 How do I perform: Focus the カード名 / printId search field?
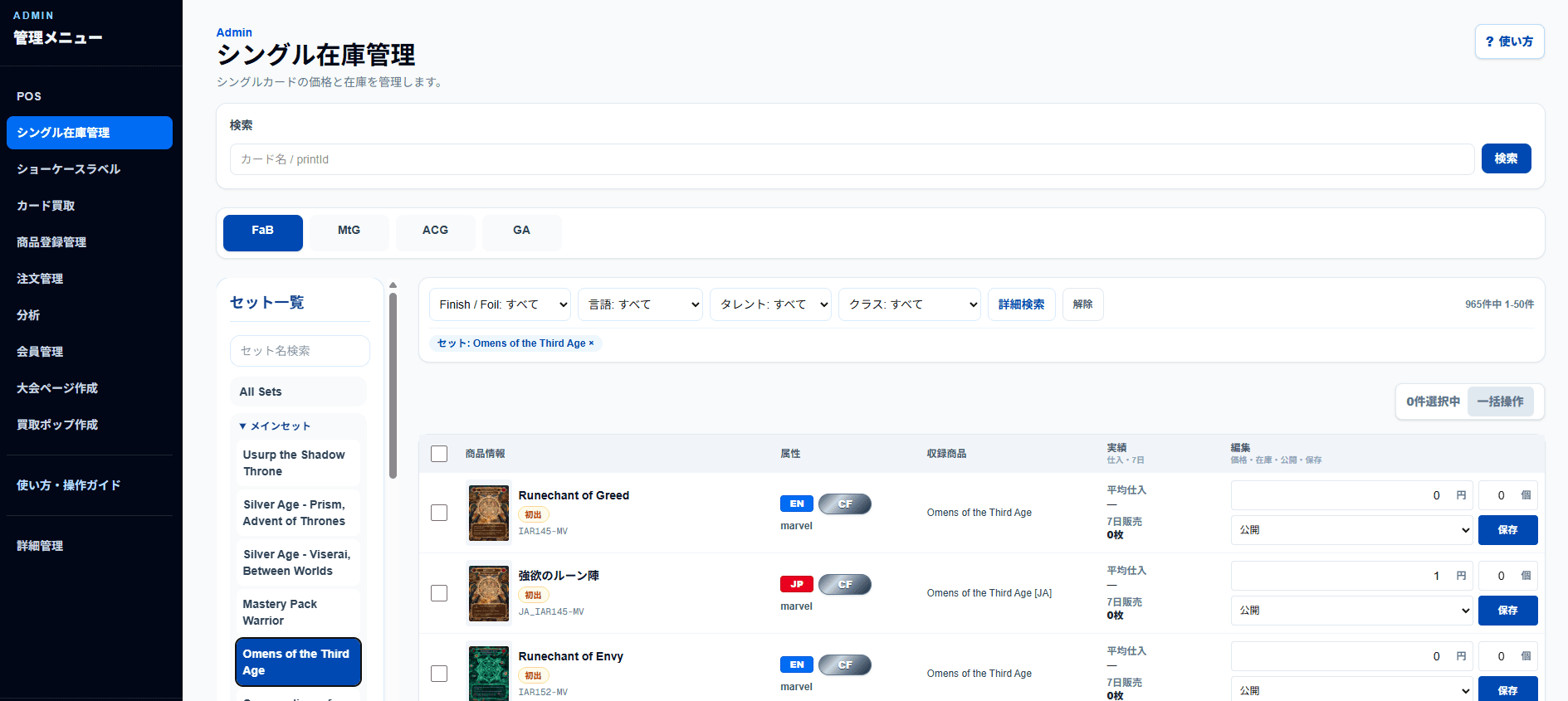click(852, 159)
